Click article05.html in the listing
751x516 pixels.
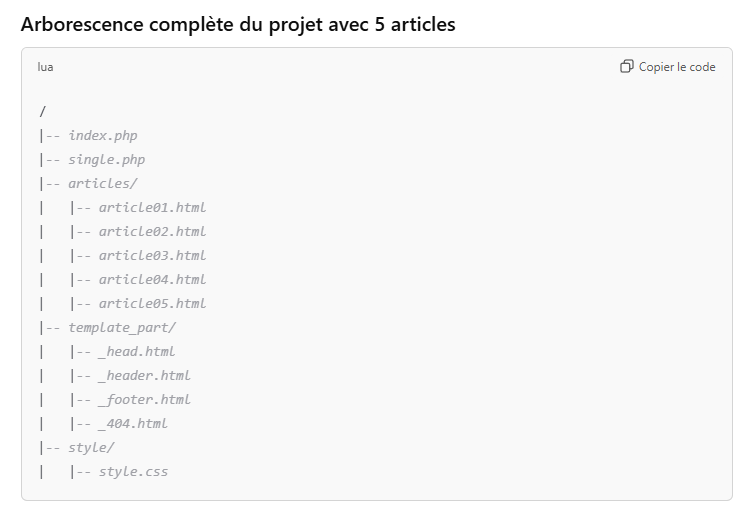tap(152, 303)
